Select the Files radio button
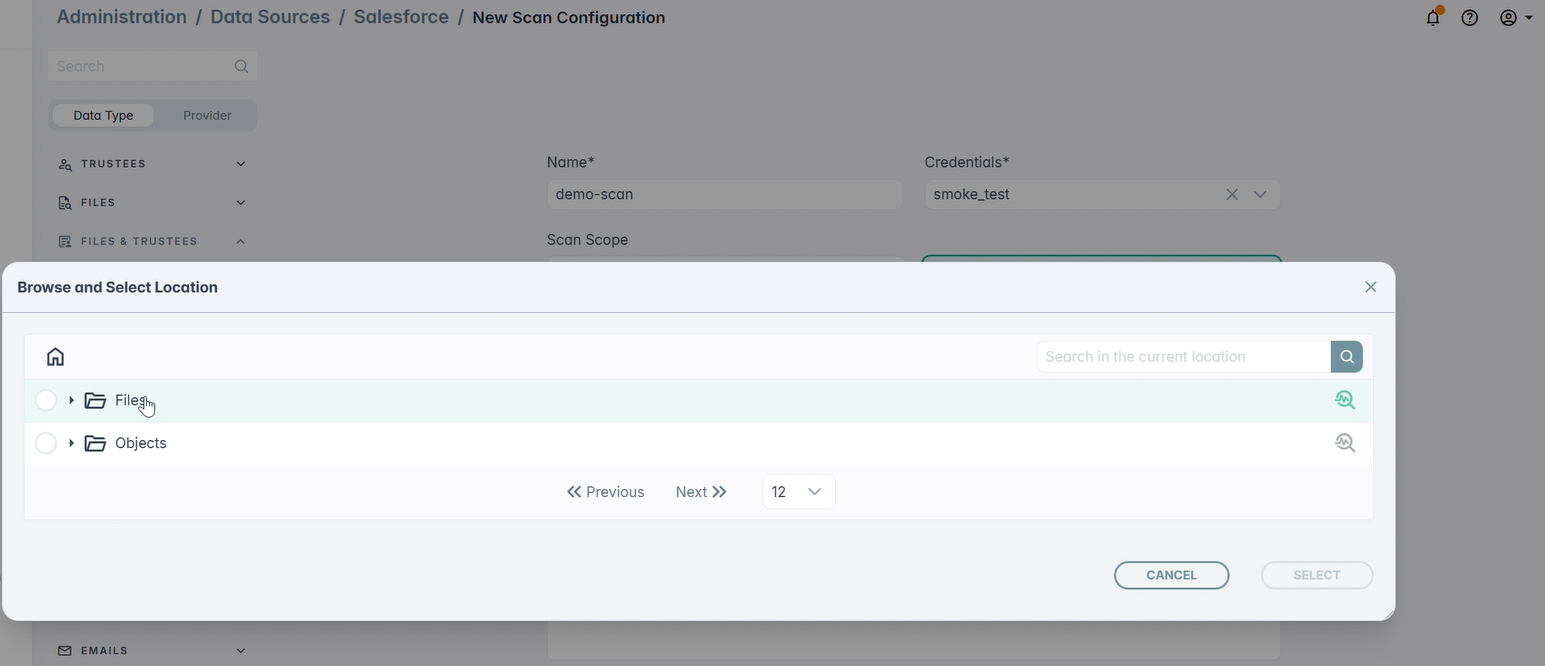The image size is (1545, 666). 46,400
